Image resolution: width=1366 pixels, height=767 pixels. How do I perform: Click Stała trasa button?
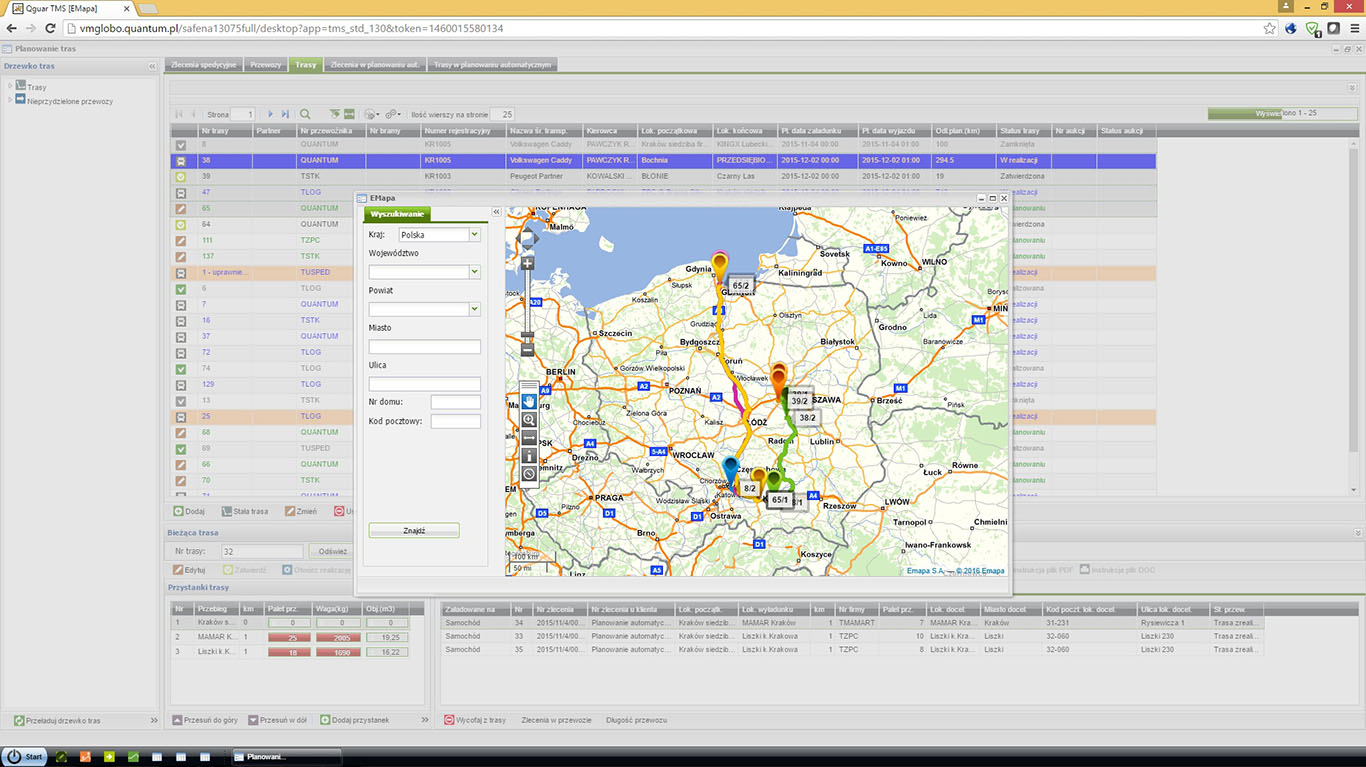[244, 511]
